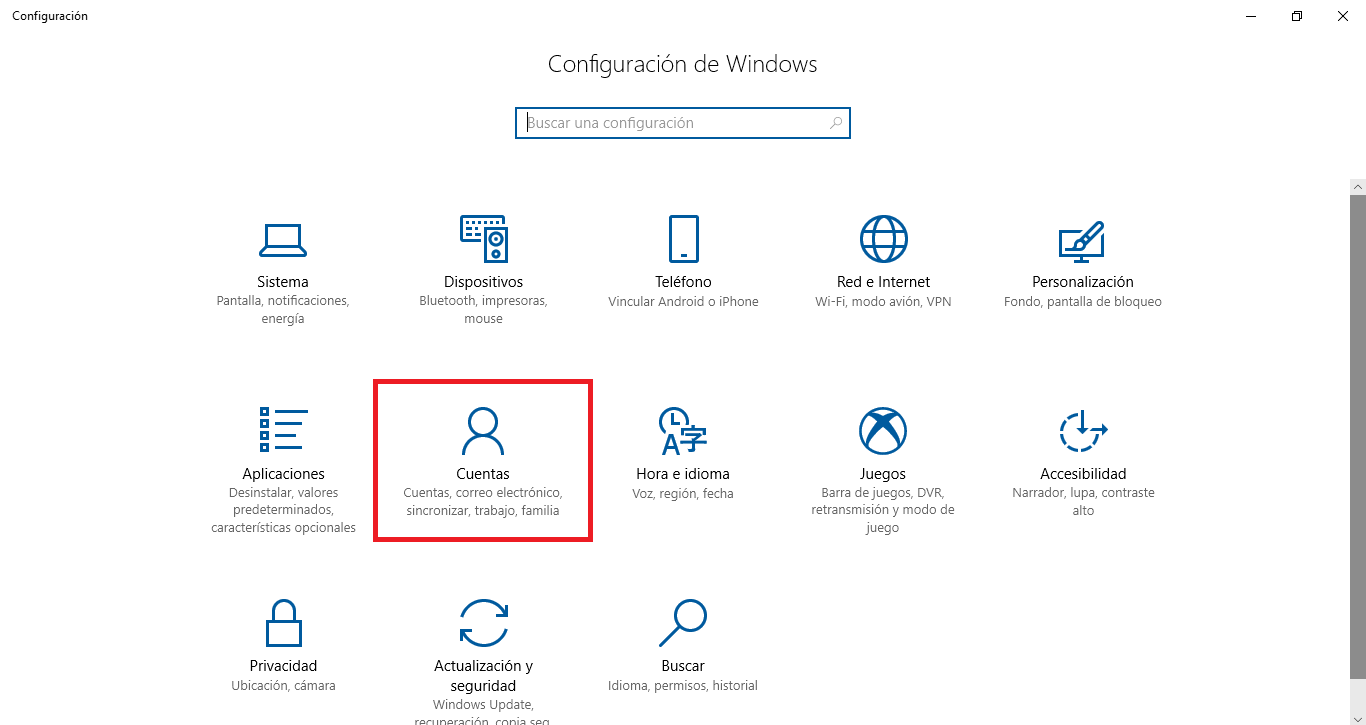
Task: Click the Hora e idioma title
Action: point(683,474)
